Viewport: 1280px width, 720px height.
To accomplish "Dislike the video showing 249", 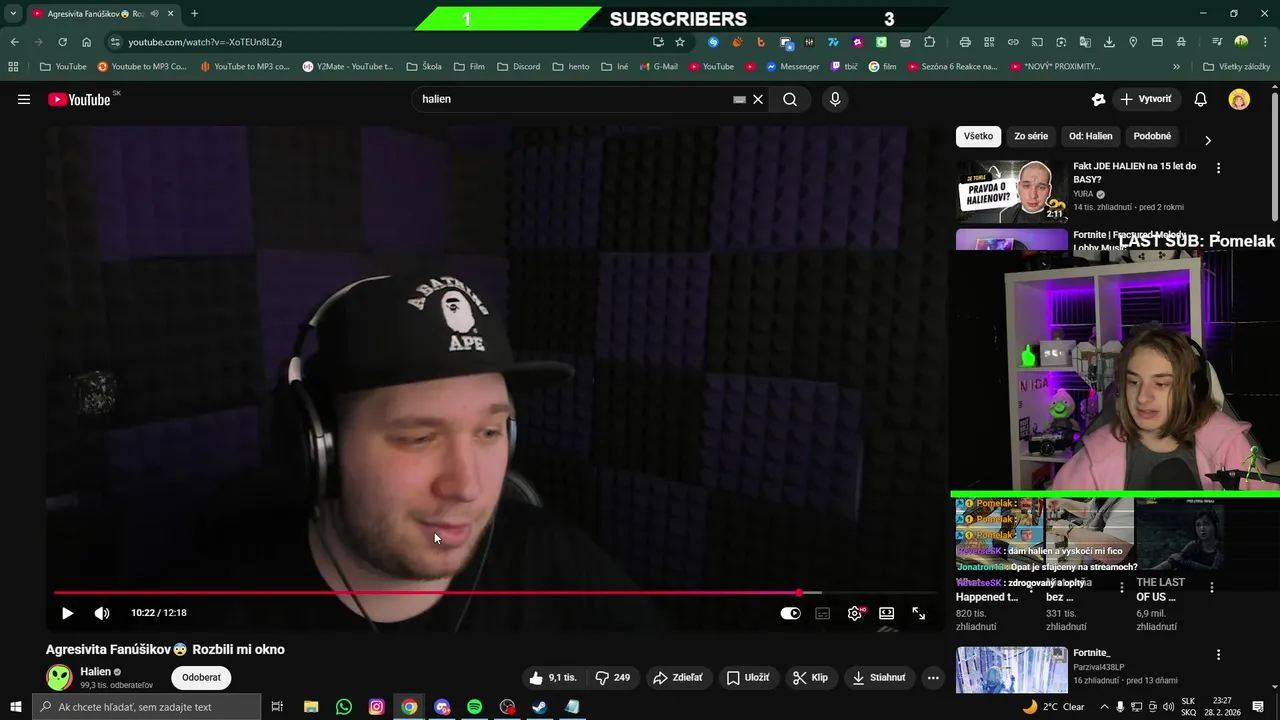I will tap(612, 677).
